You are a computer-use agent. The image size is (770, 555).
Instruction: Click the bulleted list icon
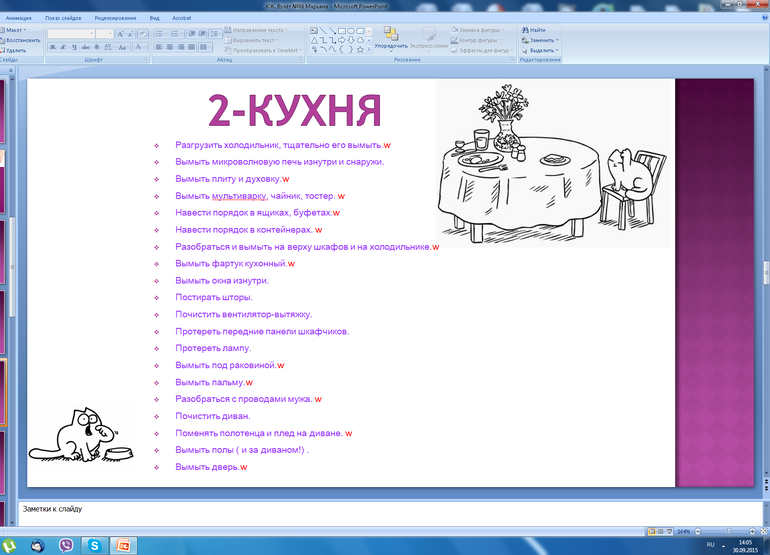[x=160, y=33]
